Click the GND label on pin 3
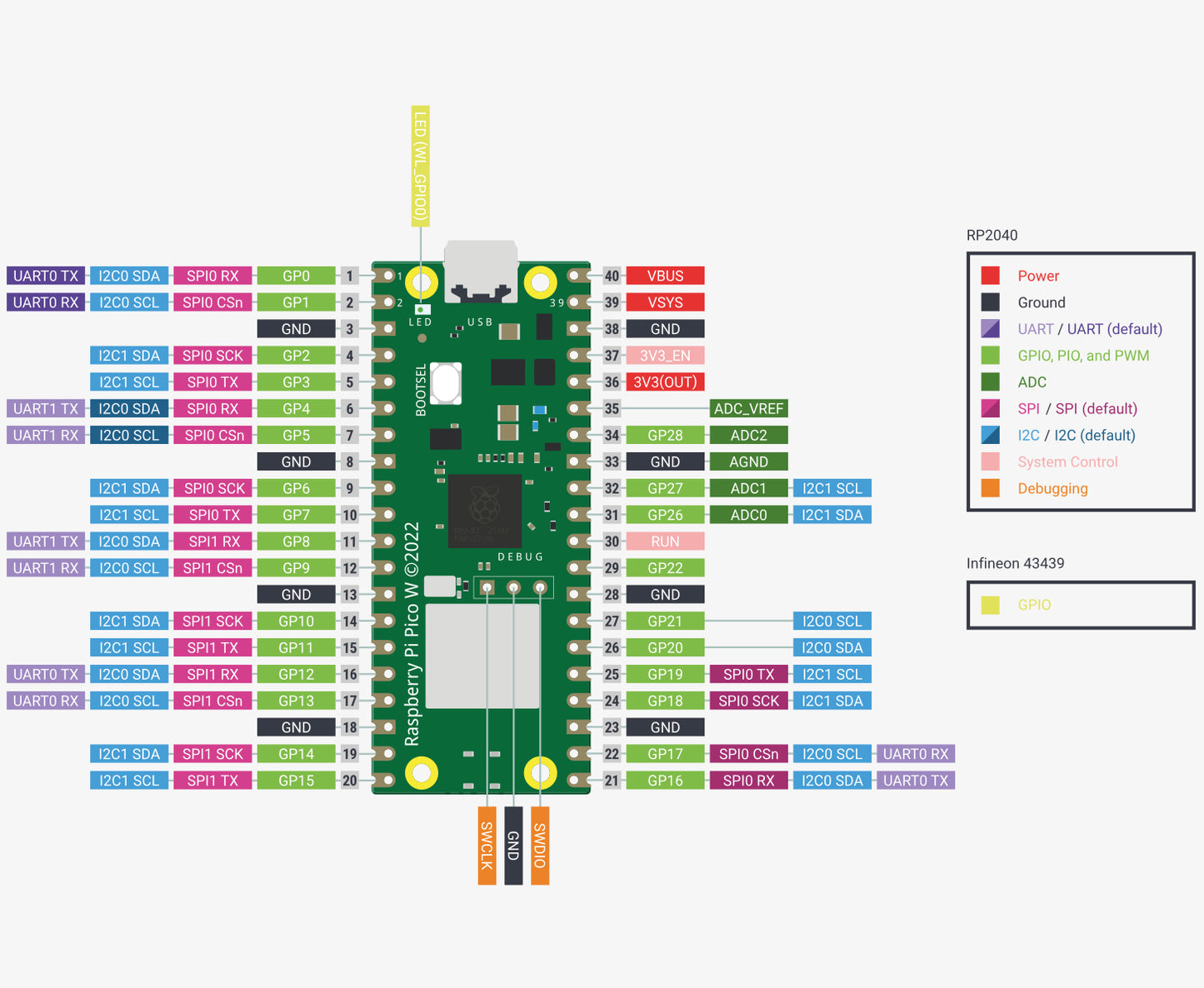The image size is (1204, 988). [296, 329]
